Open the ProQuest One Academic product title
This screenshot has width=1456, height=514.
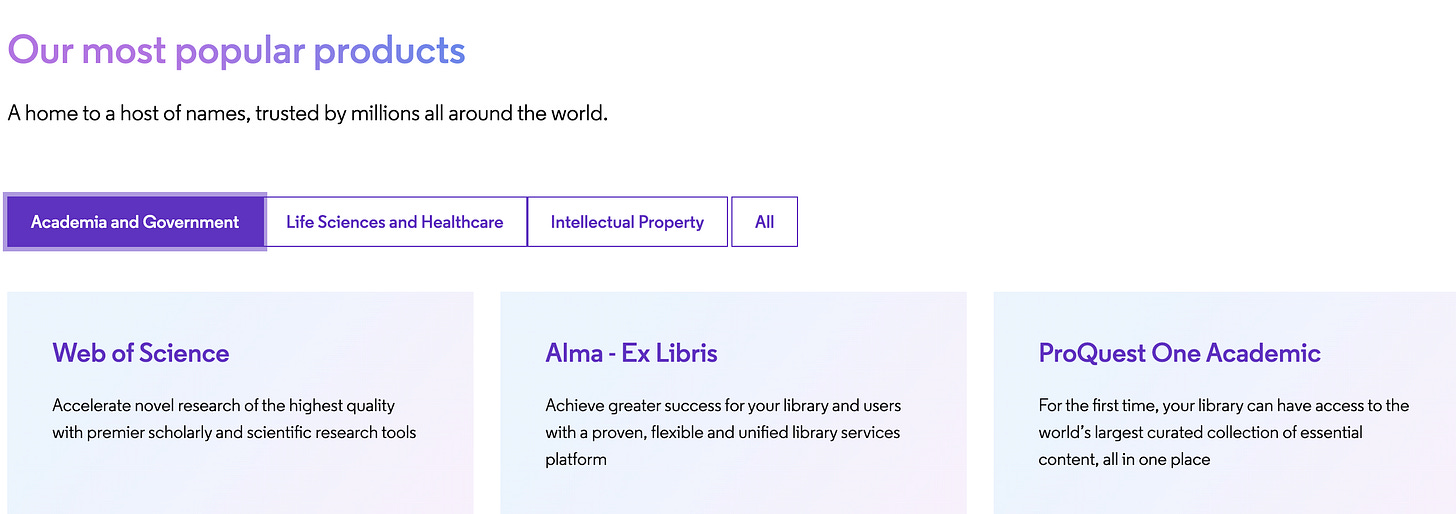click(1180, 353)
